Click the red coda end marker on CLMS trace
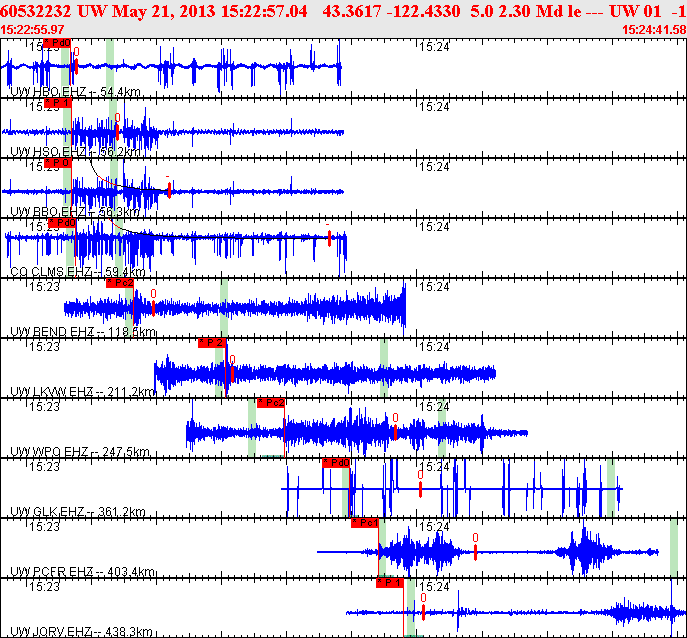 (x=329, y=238)
